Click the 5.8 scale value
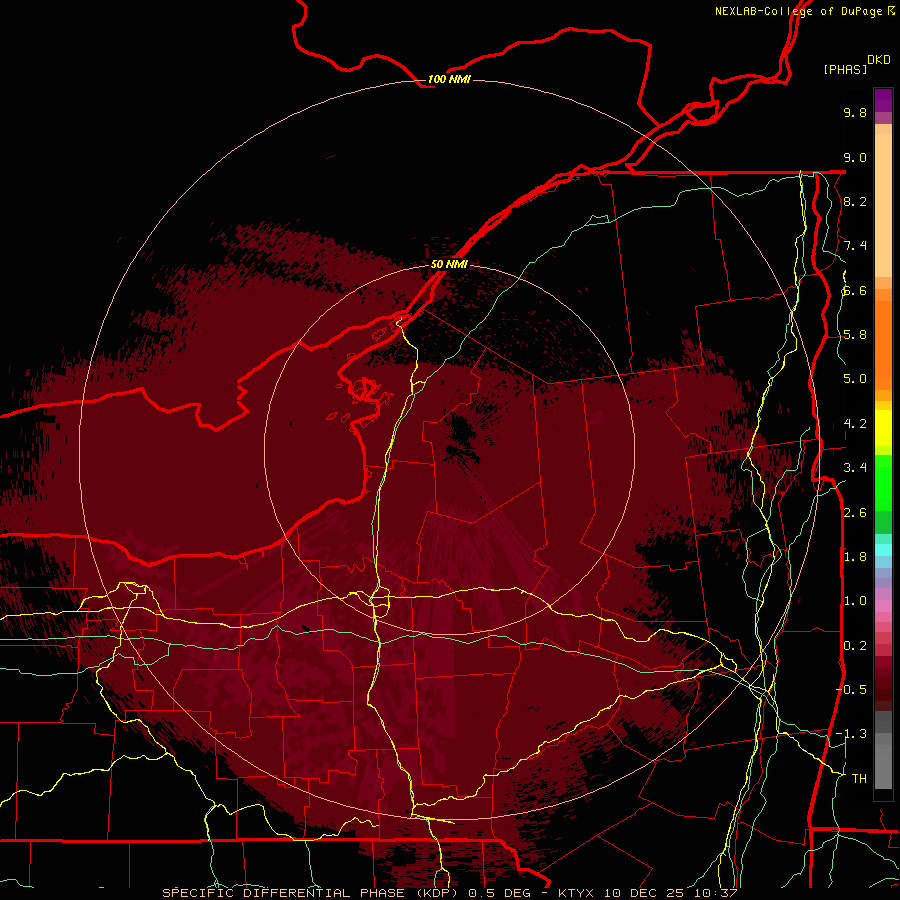This screenshot has height=900, width=900. (855, 335)
